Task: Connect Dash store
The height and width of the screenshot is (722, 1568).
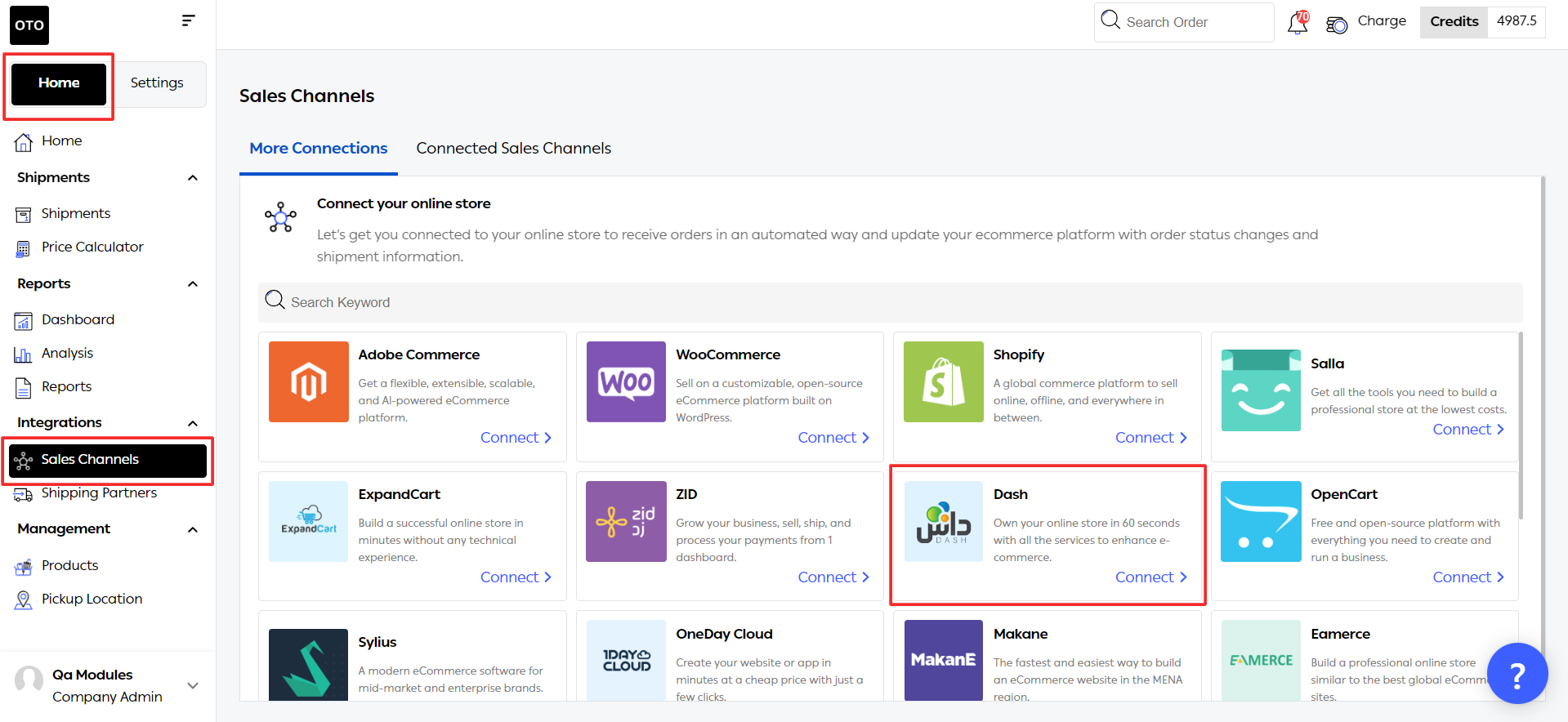Action: coord(1151,577)
